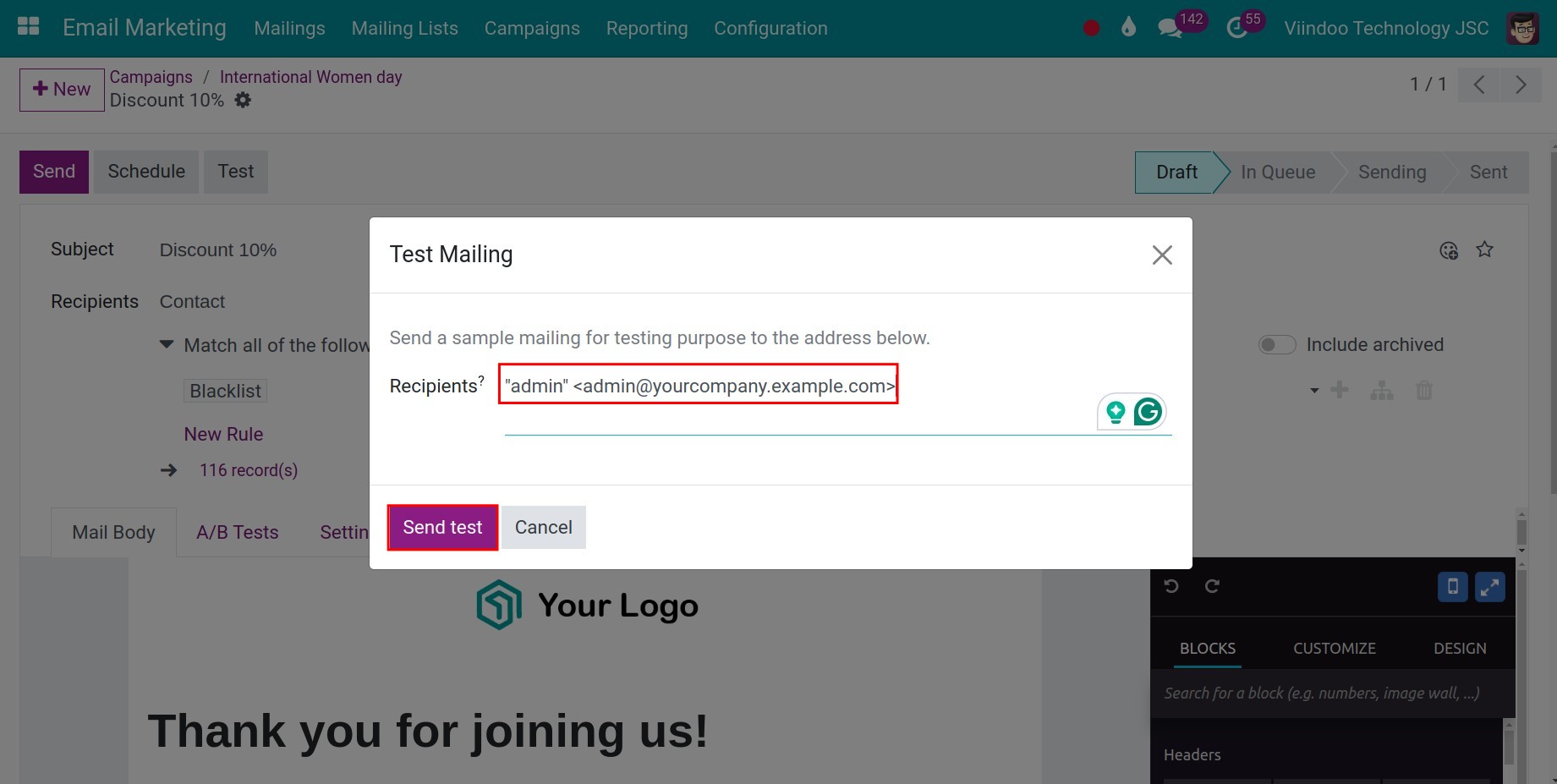
Task: Click the green lightbulb suggestion icon
Action: click(x=1116, y=412)
